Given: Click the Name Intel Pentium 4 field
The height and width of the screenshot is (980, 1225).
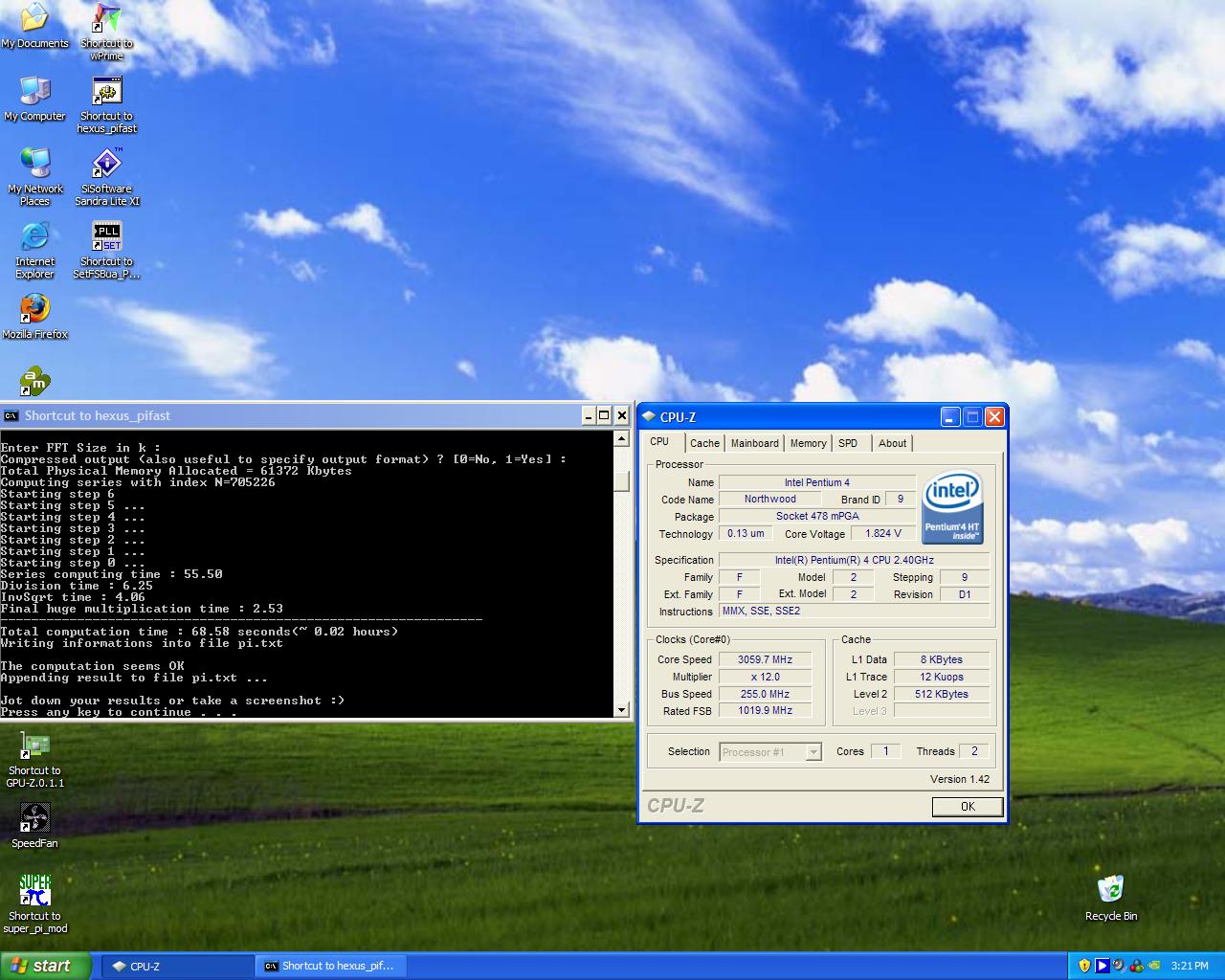Looking at the screenshot, I should tap(817, 482).
